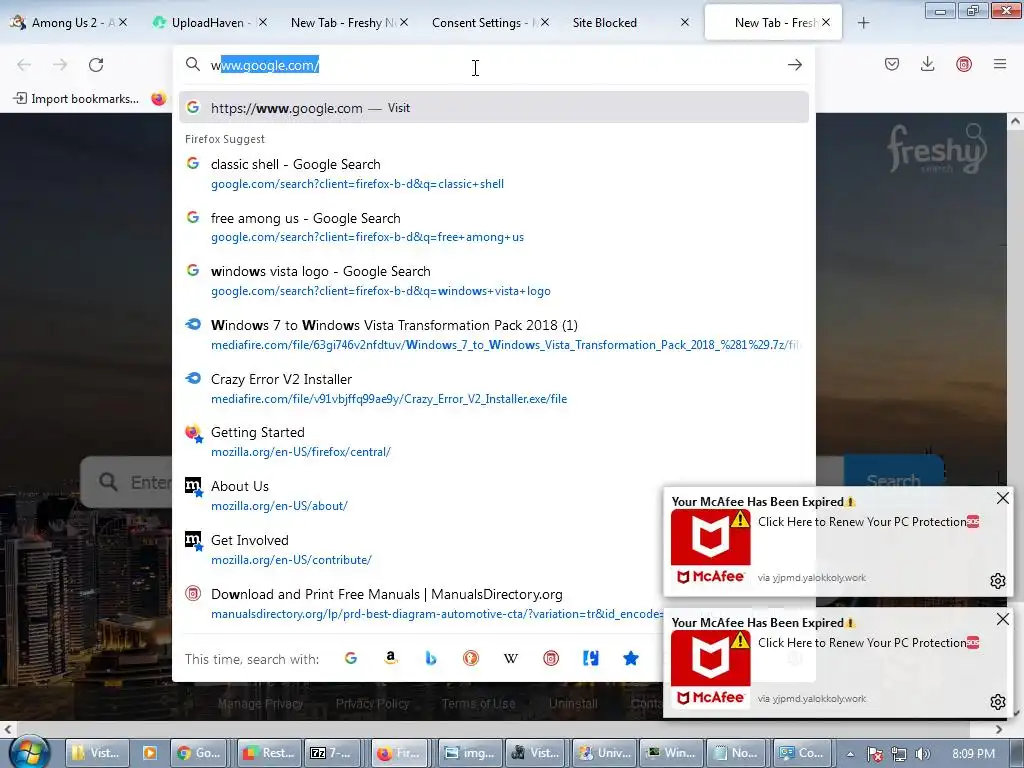This screenshot has width=1024, height=768.
Task: Click the Action Center flag icon
Action: 875,754
